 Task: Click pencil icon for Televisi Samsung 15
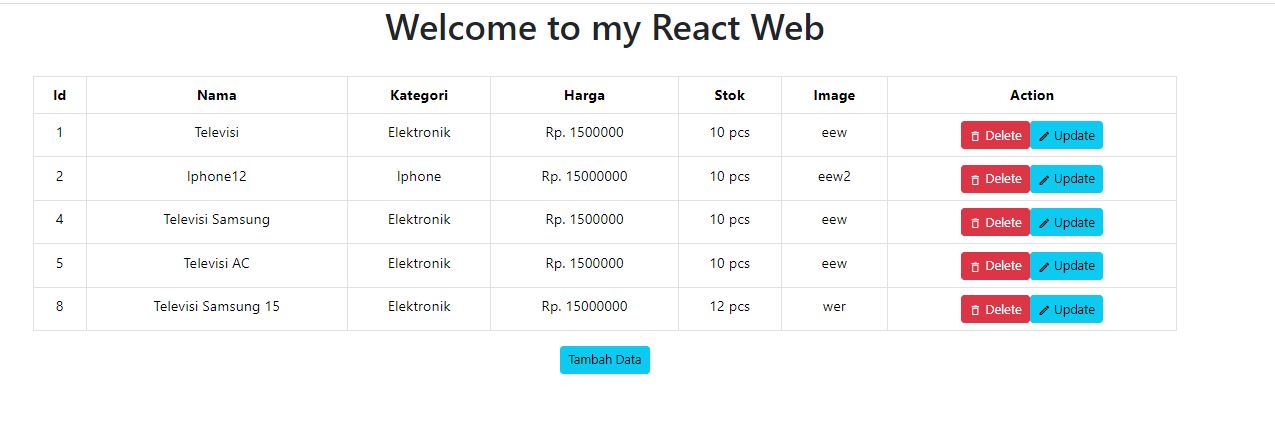(x=1044, y=310)
